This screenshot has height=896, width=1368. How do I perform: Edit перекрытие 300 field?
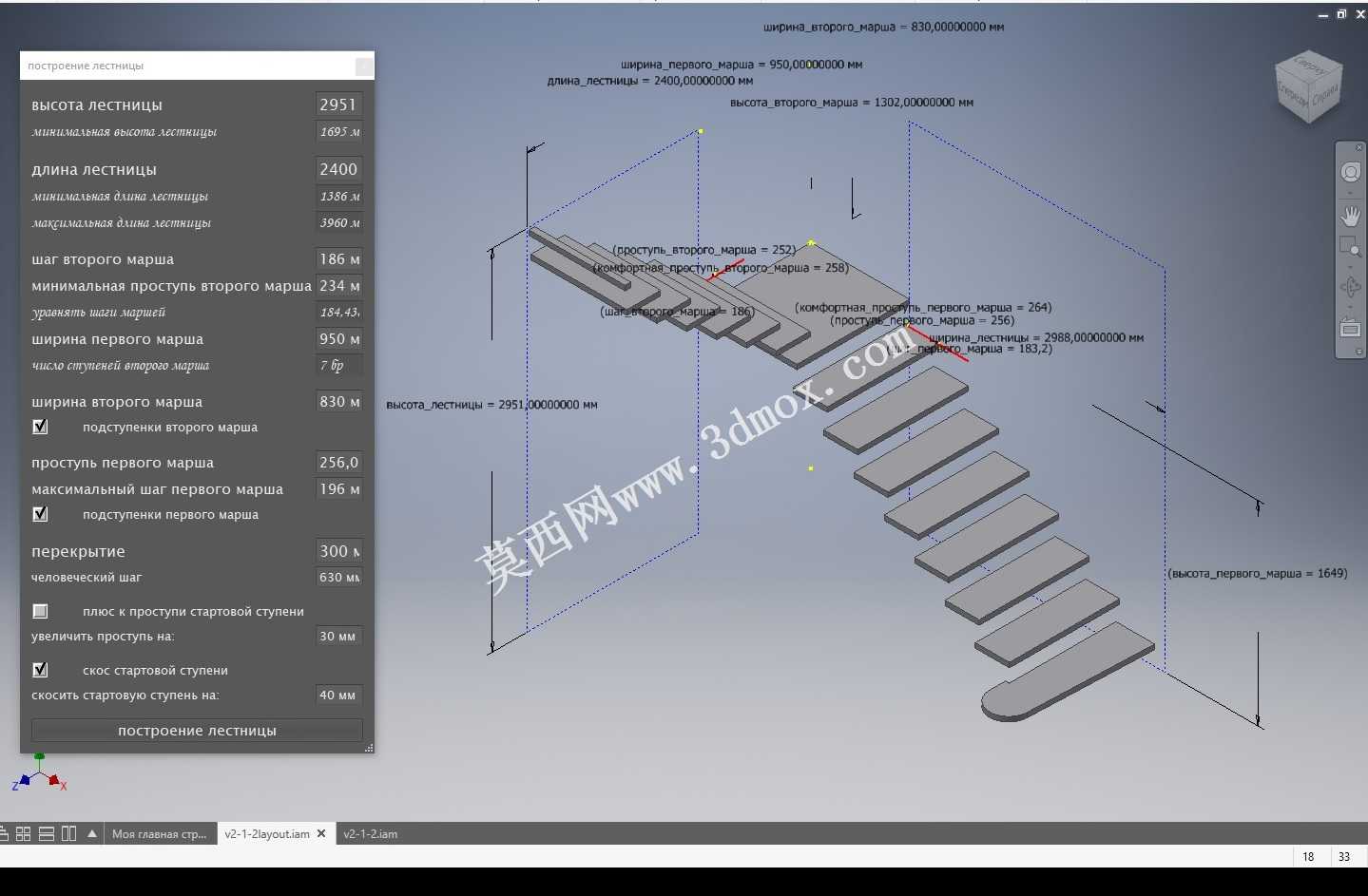pyautogui.click(x=338, y=551)
